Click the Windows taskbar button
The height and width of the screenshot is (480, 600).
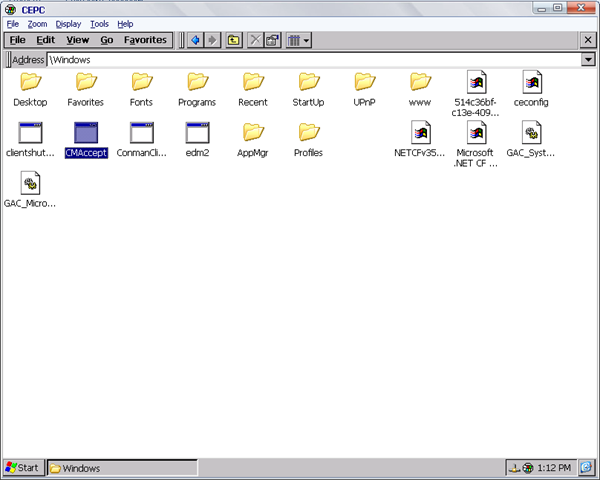coord(122,468)
